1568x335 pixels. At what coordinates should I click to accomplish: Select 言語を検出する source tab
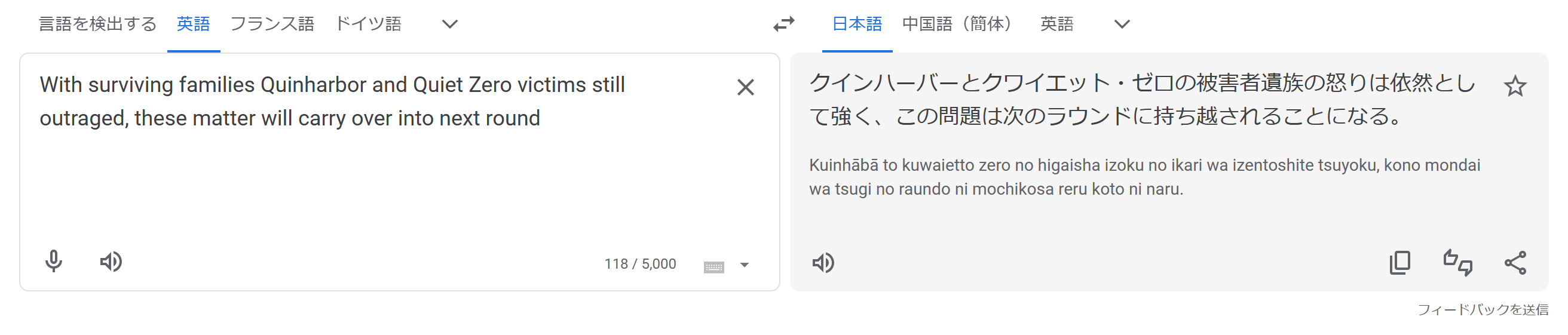click(x=97, y=24)
